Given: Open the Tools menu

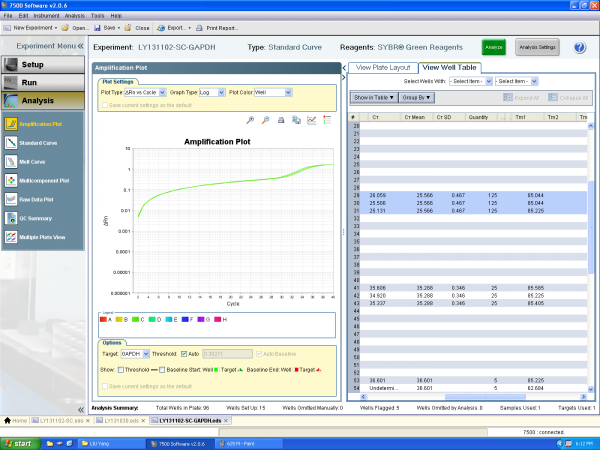Looking at the screenshot, I should [x=97, y=16].
